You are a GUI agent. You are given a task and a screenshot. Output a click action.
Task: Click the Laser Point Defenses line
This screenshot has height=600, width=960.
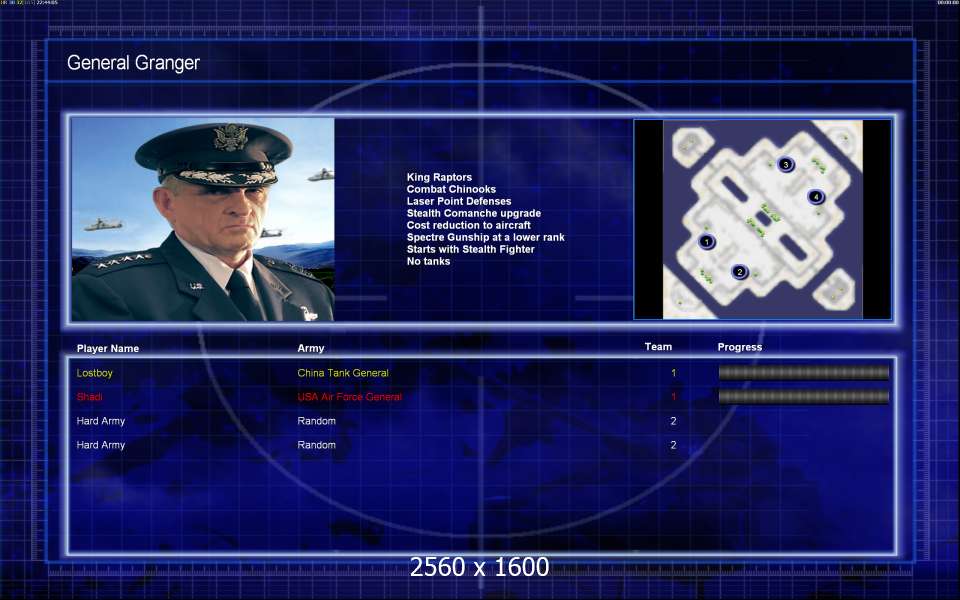pyautogui.click(x=459, y=201)
